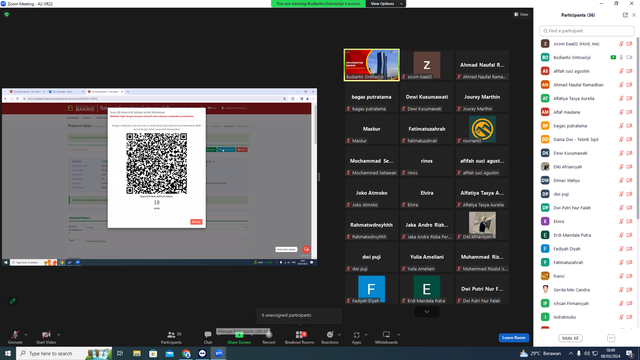The image size is (640, 360).
Task: Select Budianto Ontowirjo's video tile
Action: [371, 65]
